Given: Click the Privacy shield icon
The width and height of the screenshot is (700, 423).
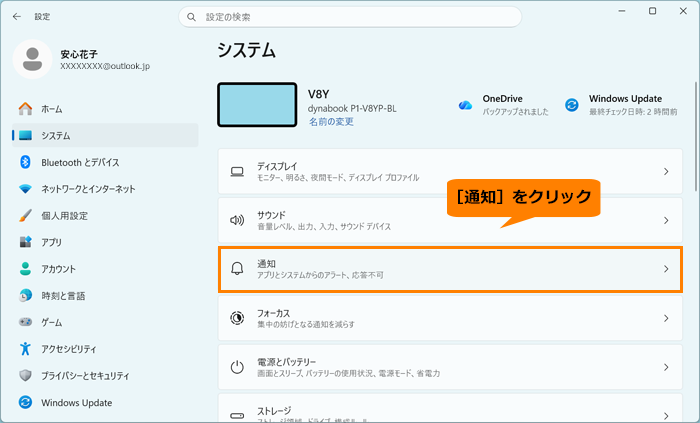Looking at the screenshot, I should pyautogui.click(x=25, y=375).
